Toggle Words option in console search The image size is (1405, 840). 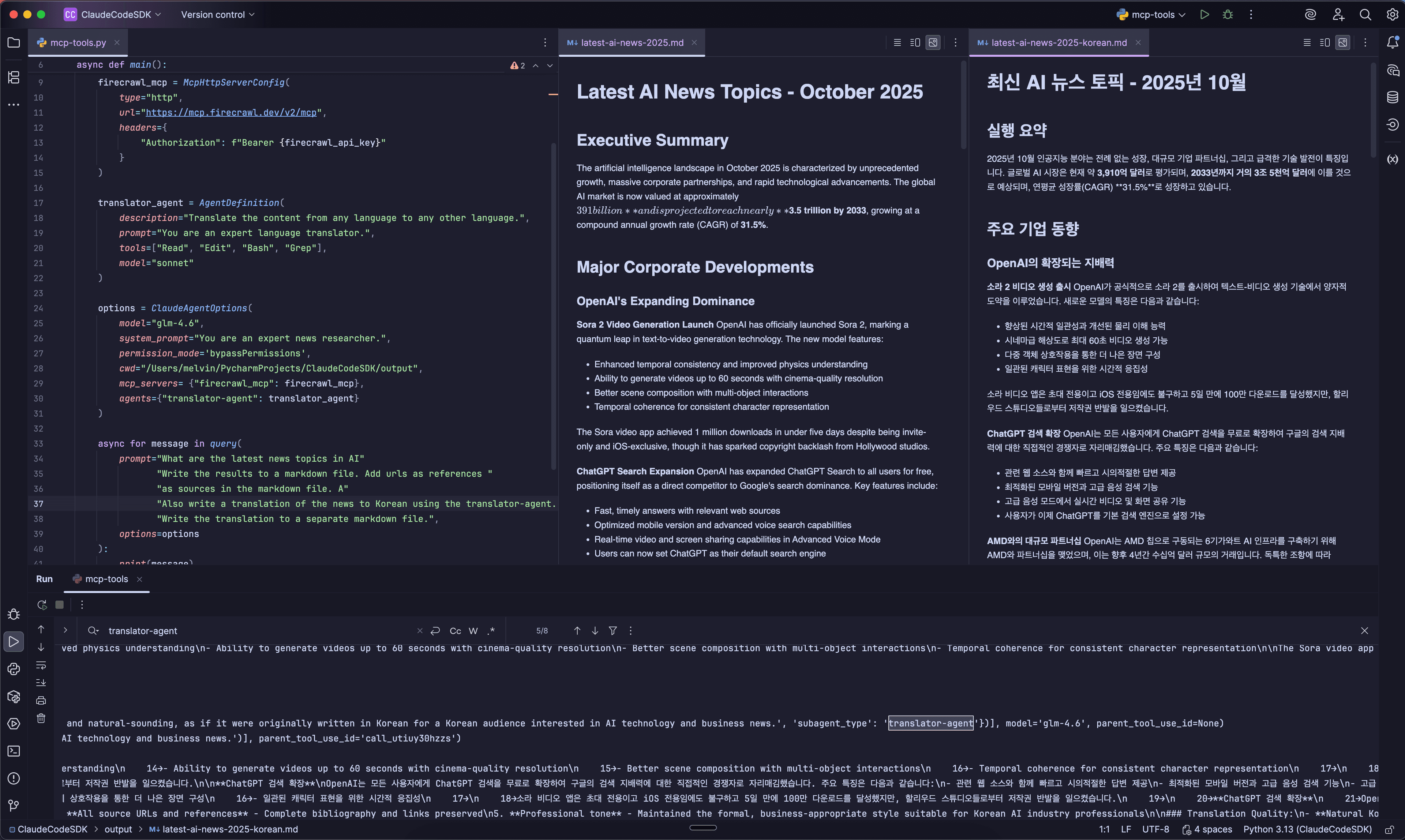[473, 631]
